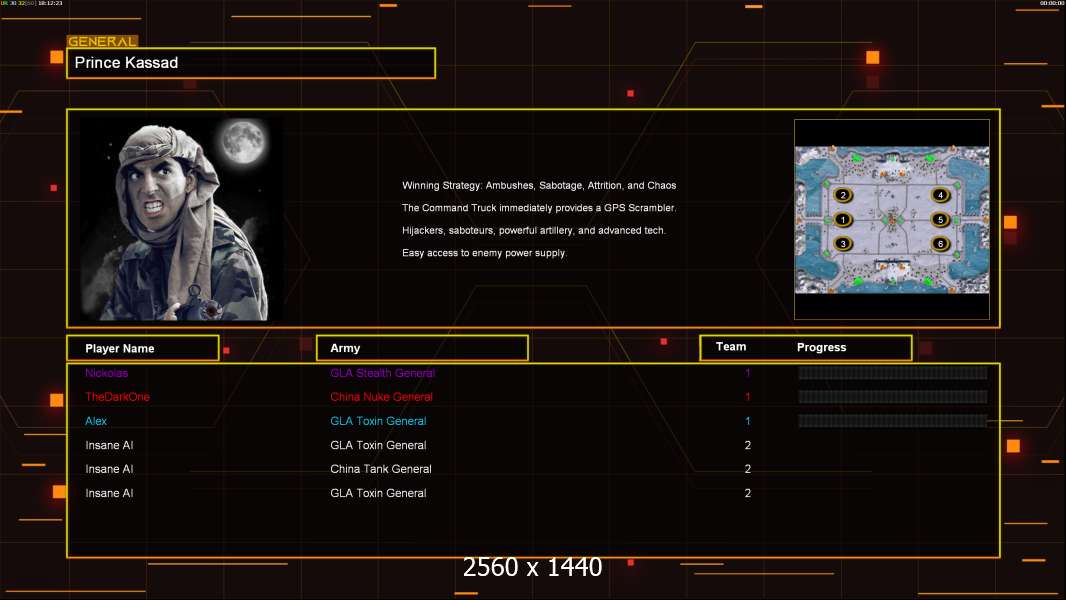This screenshot has height=600, width=1066.
Task: Click China Nuke General army entry
Action: [381, 397]
